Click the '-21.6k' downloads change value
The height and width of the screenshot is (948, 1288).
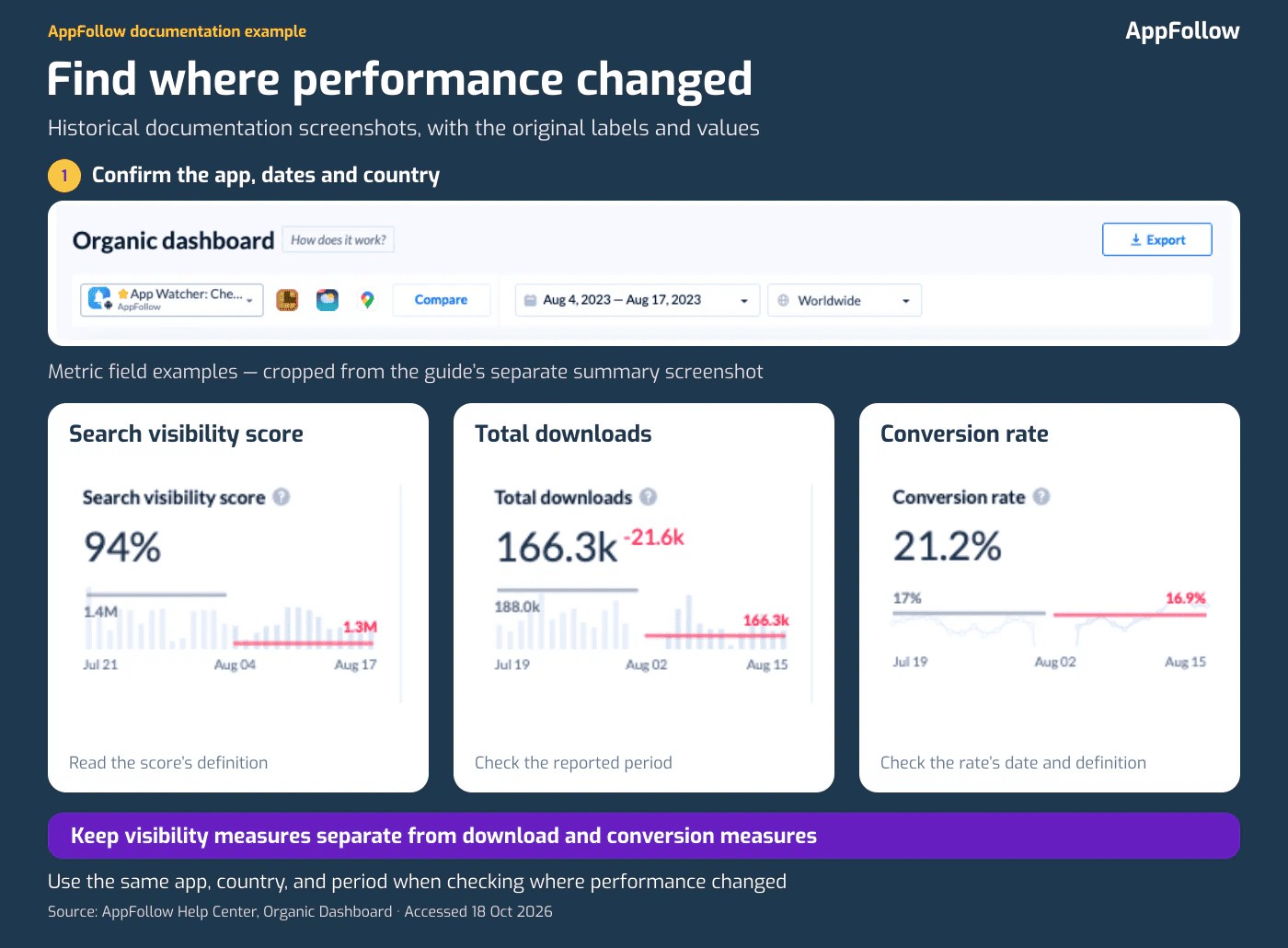click(x=654, y=538)
